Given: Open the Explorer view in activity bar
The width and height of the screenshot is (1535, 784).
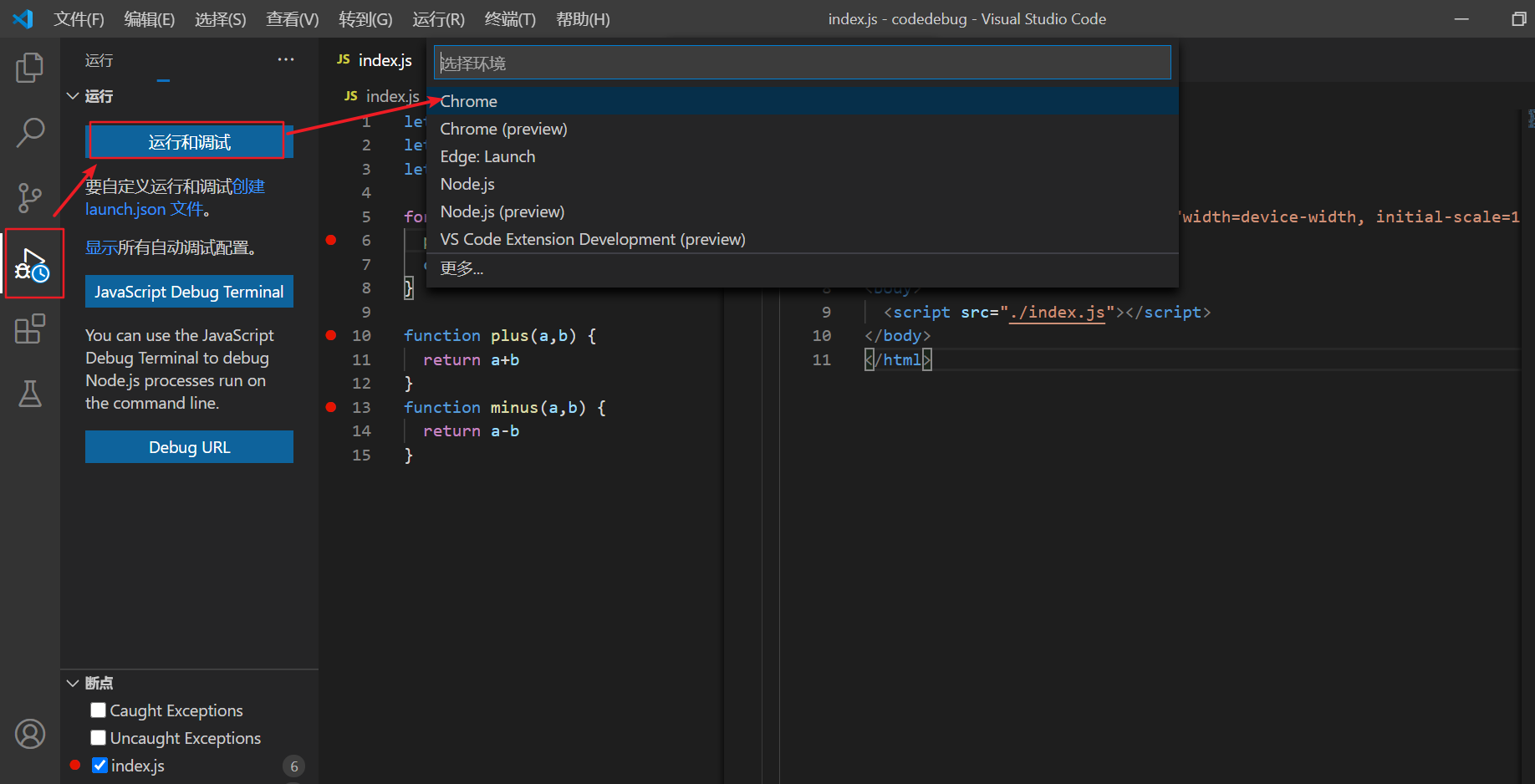Looking at the screenshot, I should [30, 68].
